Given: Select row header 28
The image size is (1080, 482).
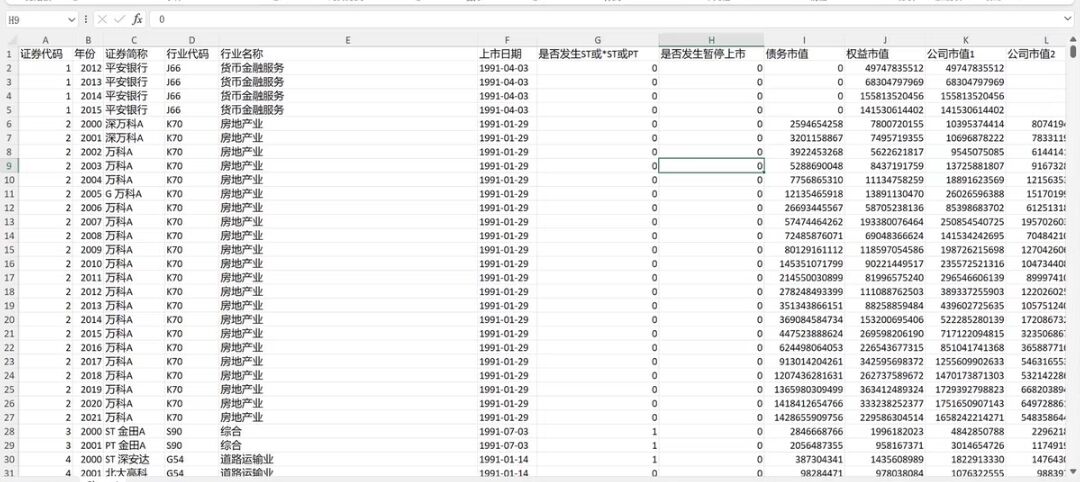Looking at the screenshot, I should coord(8,431).
